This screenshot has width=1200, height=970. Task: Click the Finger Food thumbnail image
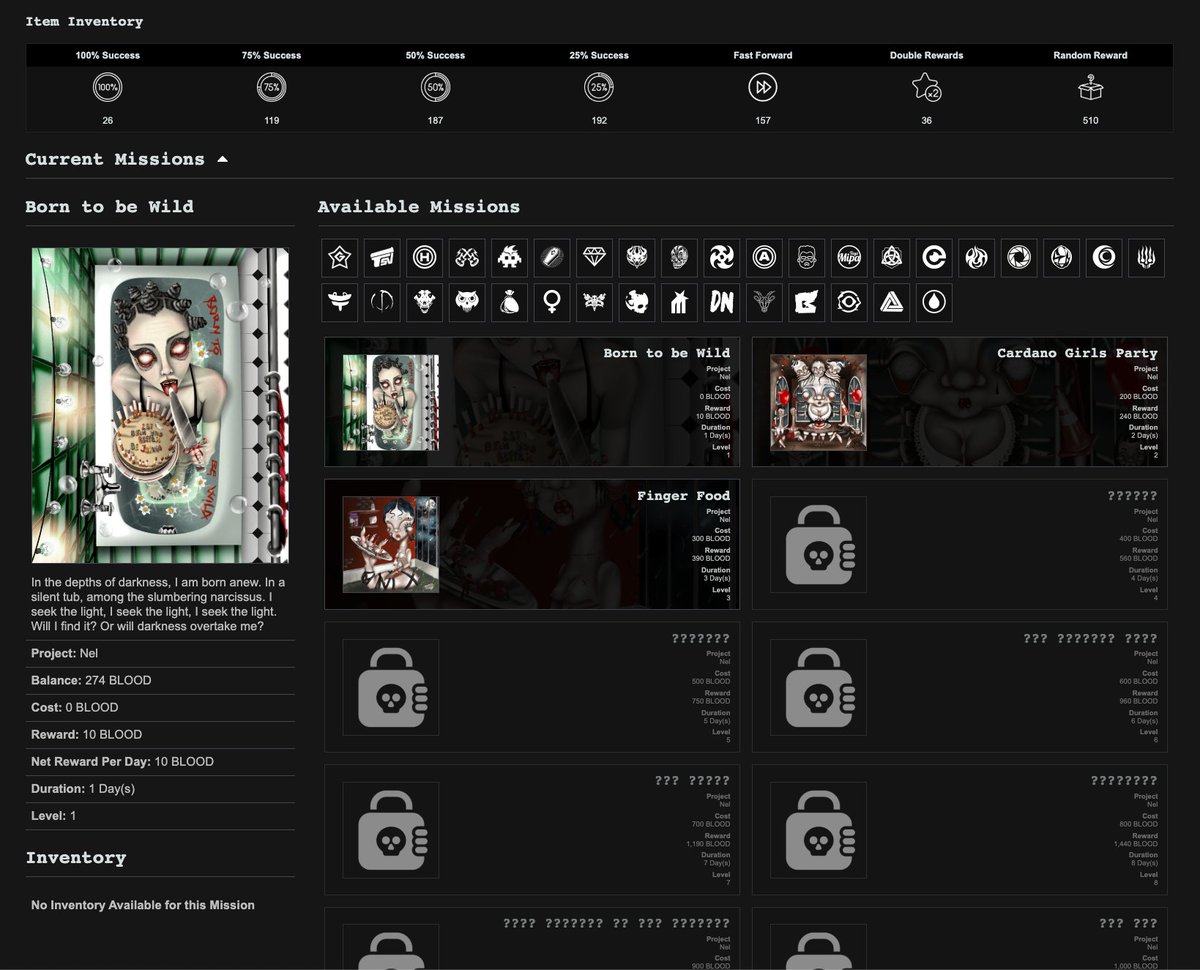tap(391, 545)
